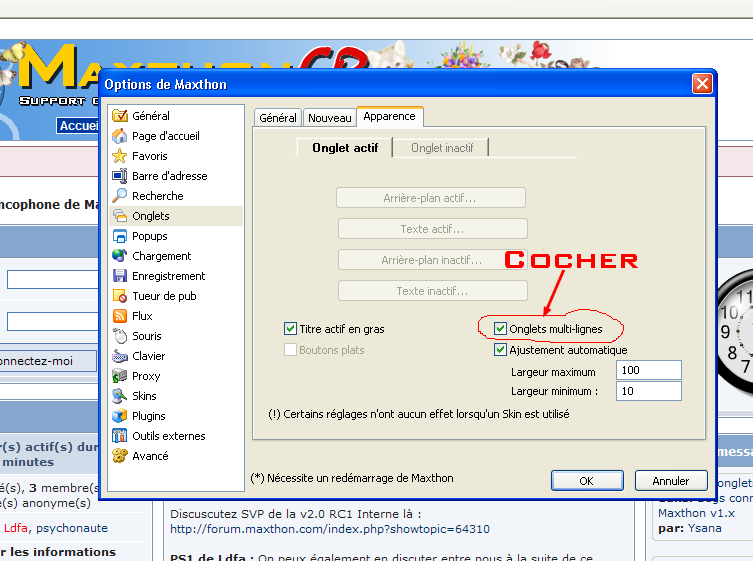Click the Tueur de pub icon

[x=120, y=296]
